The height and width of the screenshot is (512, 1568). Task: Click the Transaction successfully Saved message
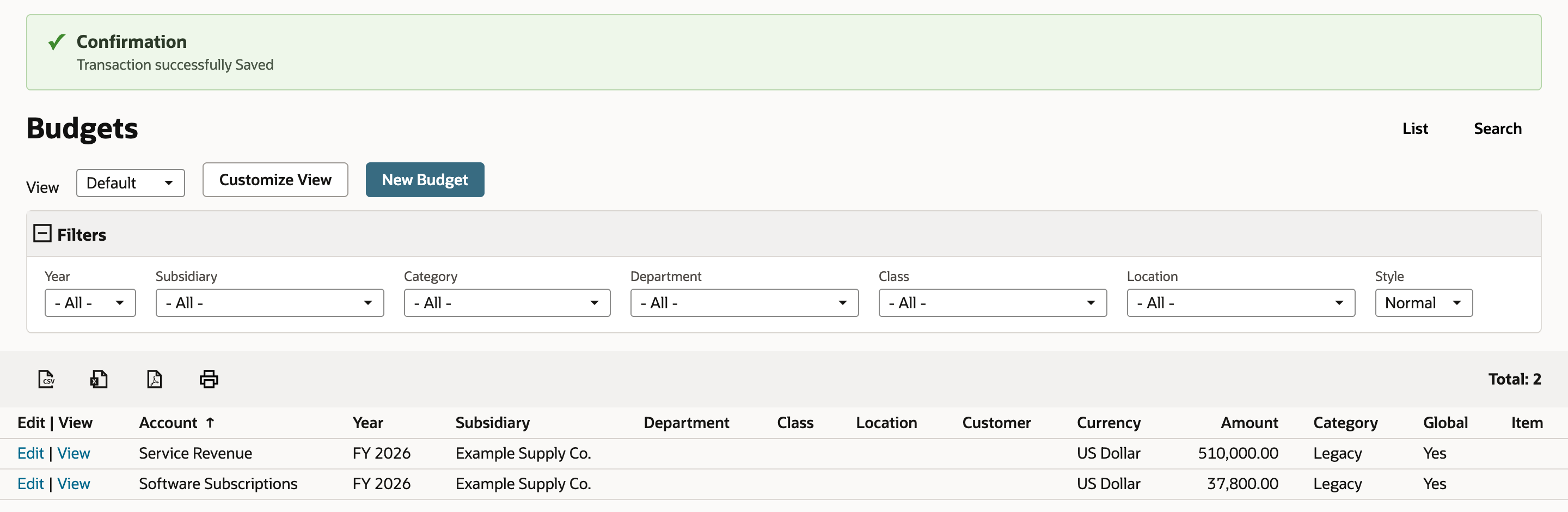click(175, 64)
